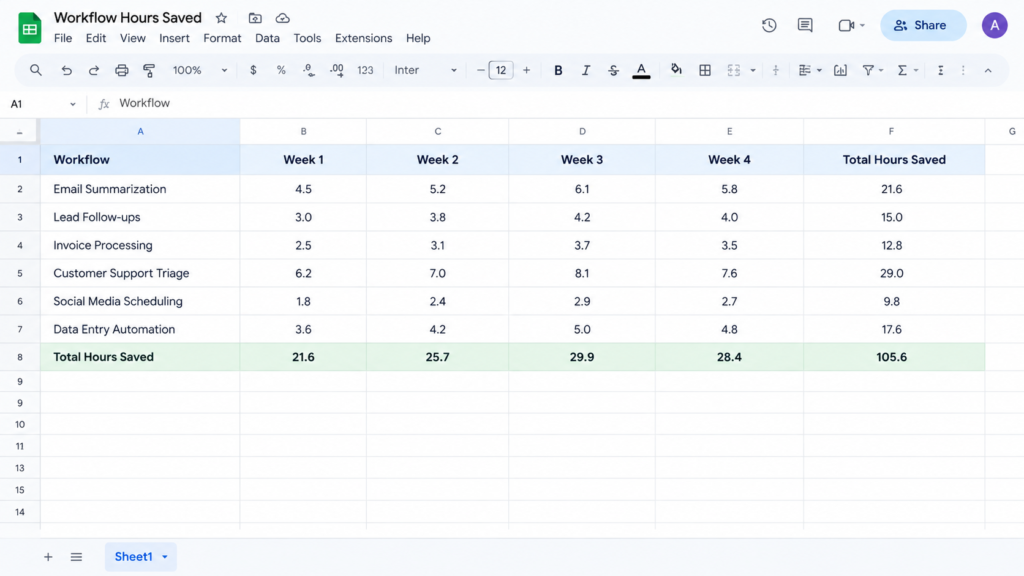Open the File menu

point(63,38)
